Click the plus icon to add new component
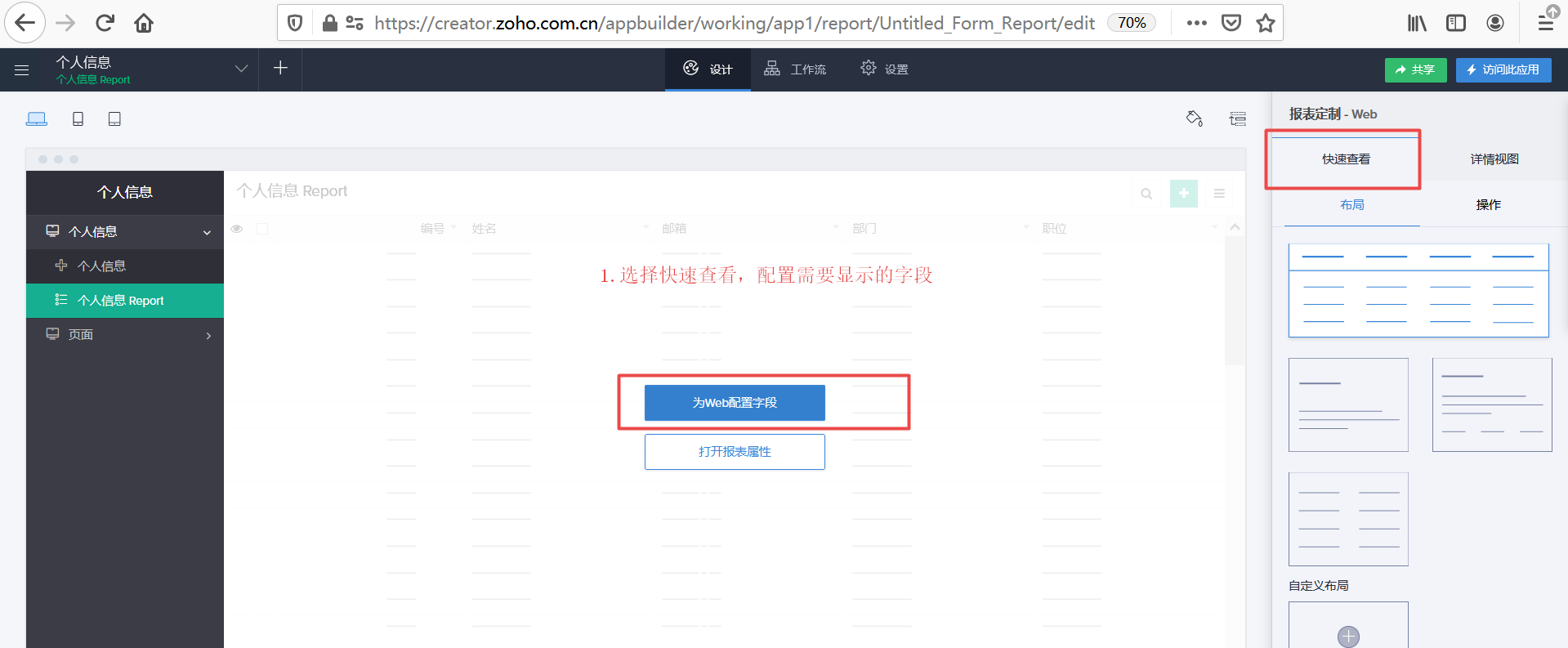This screenshot has height=648, width=1568. [280, 69]
